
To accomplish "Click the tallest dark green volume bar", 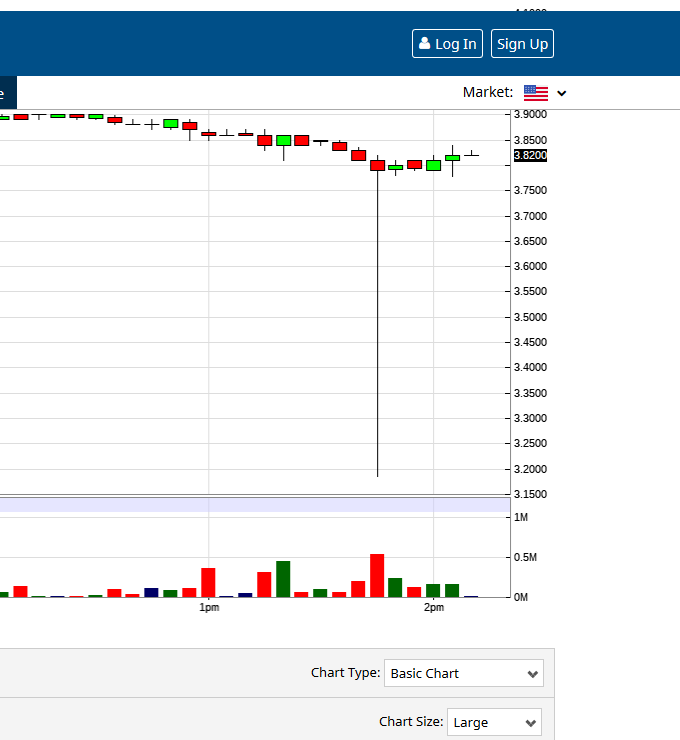I will pyautogui.click(x=283, y=579).
